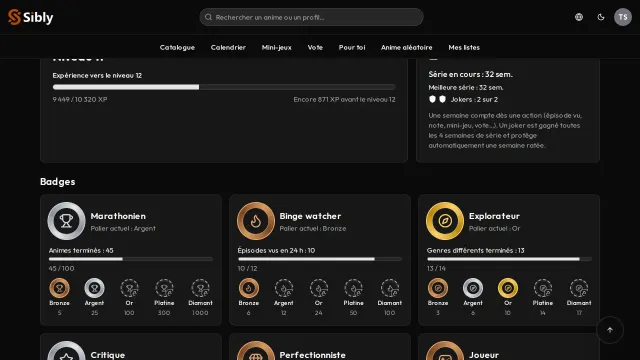This screenshot has width=640, height=360.
Task: Click the Binge watcher progress bar
Action: (x=320, y=259)
